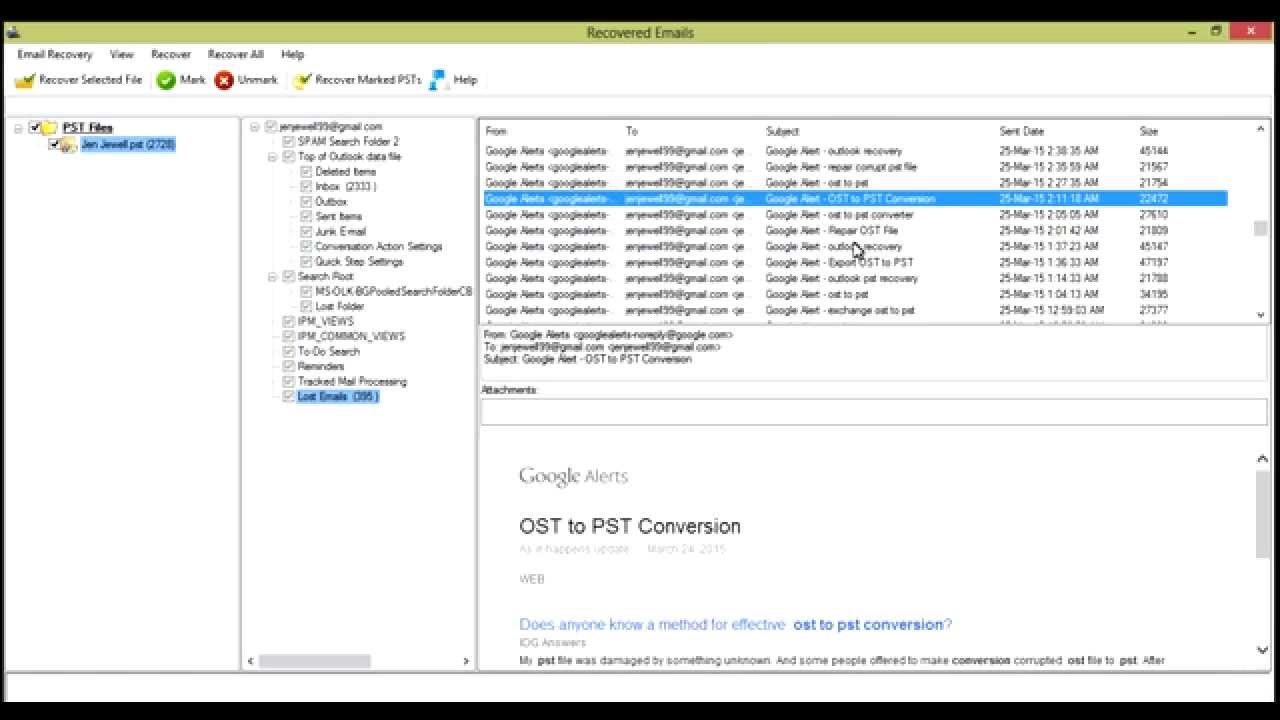Select email sent 25-Mar-15 2:38:35 AM

(x=855, y=151)
